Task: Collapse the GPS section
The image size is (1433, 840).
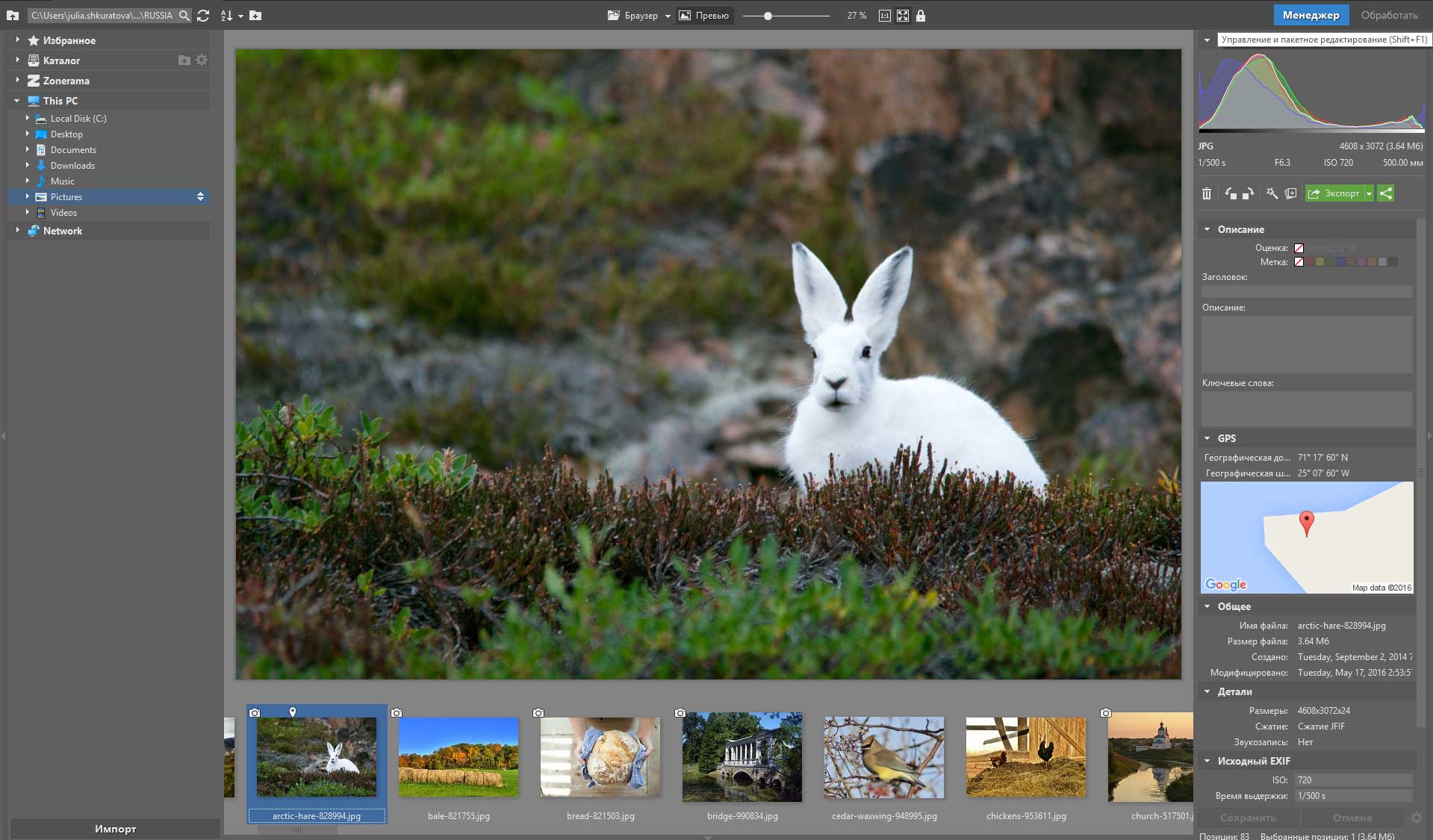Action: coord(1207,439)
